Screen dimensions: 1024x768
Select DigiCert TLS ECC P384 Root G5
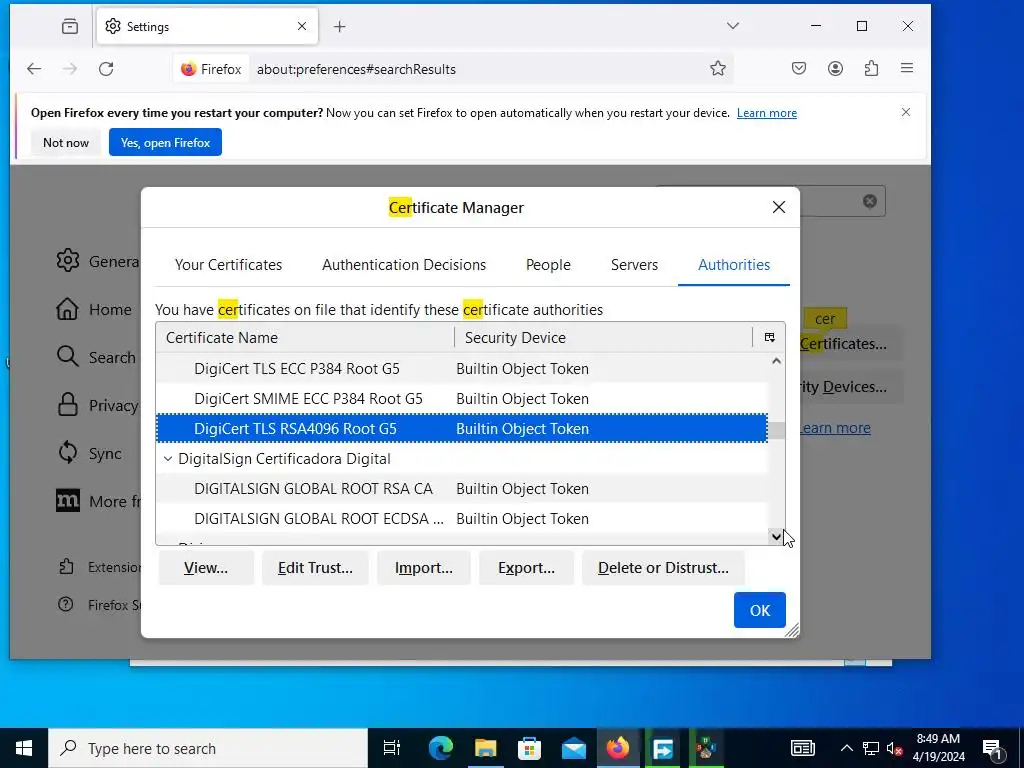(x=462, y=368)
